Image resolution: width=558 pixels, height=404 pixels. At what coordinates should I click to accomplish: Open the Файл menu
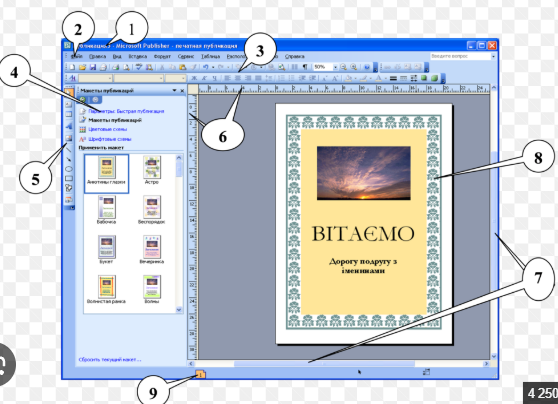77,56
